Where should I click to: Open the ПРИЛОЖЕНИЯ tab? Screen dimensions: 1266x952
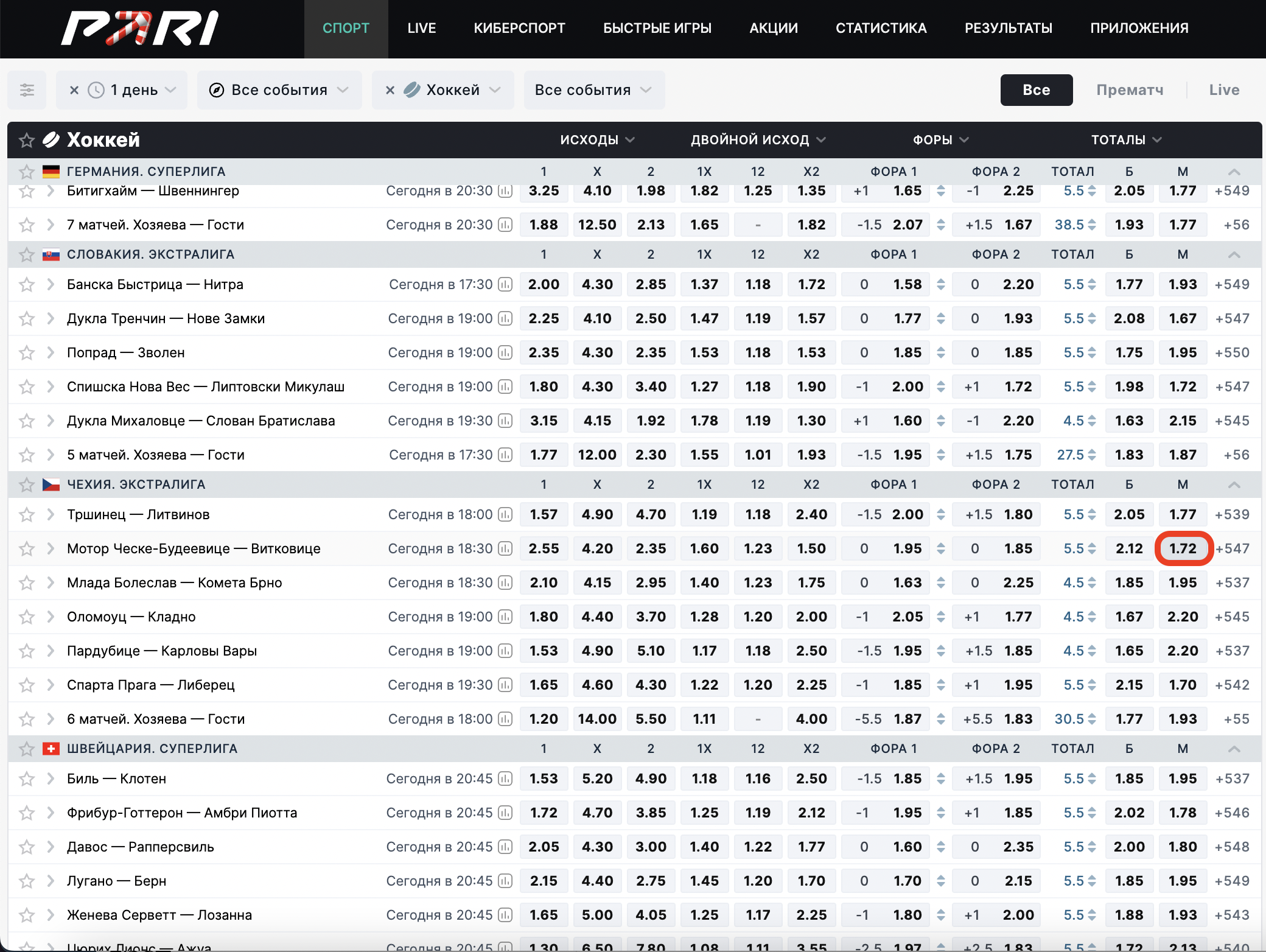pos(1139,28)
